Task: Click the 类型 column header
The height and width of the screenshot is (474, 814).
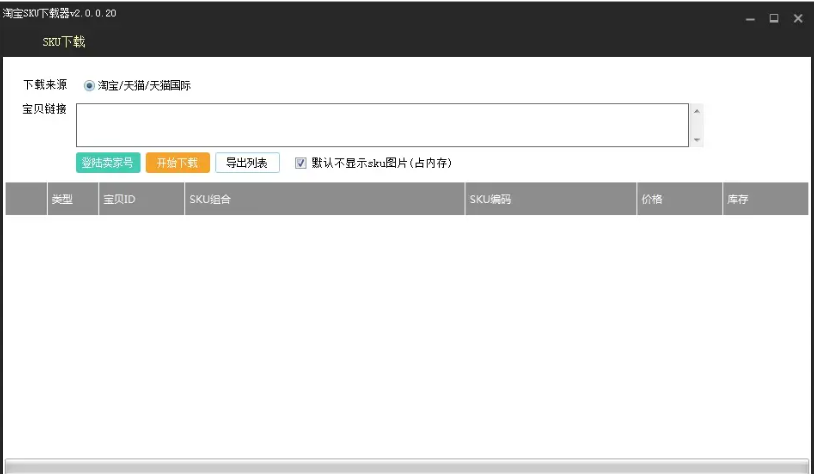Action: [x=73, y=199]
